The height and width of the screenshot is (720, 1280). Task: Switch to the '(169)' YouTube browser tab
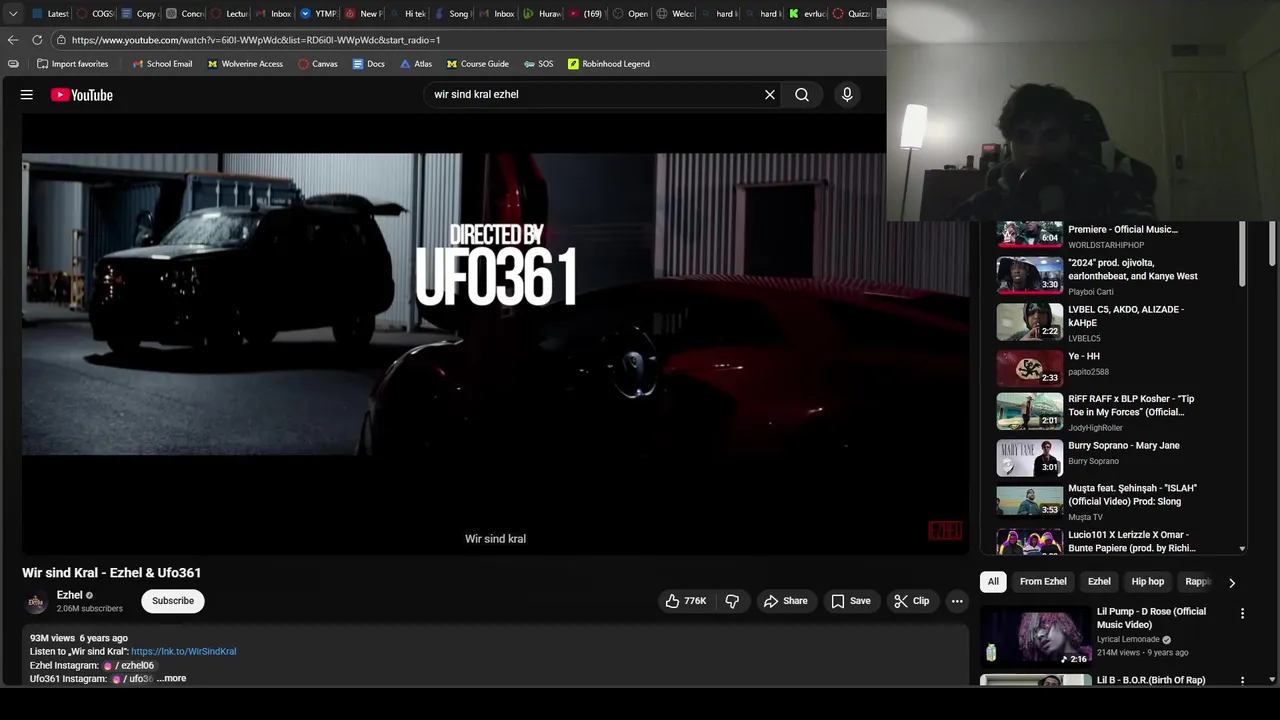coord(586,14)
